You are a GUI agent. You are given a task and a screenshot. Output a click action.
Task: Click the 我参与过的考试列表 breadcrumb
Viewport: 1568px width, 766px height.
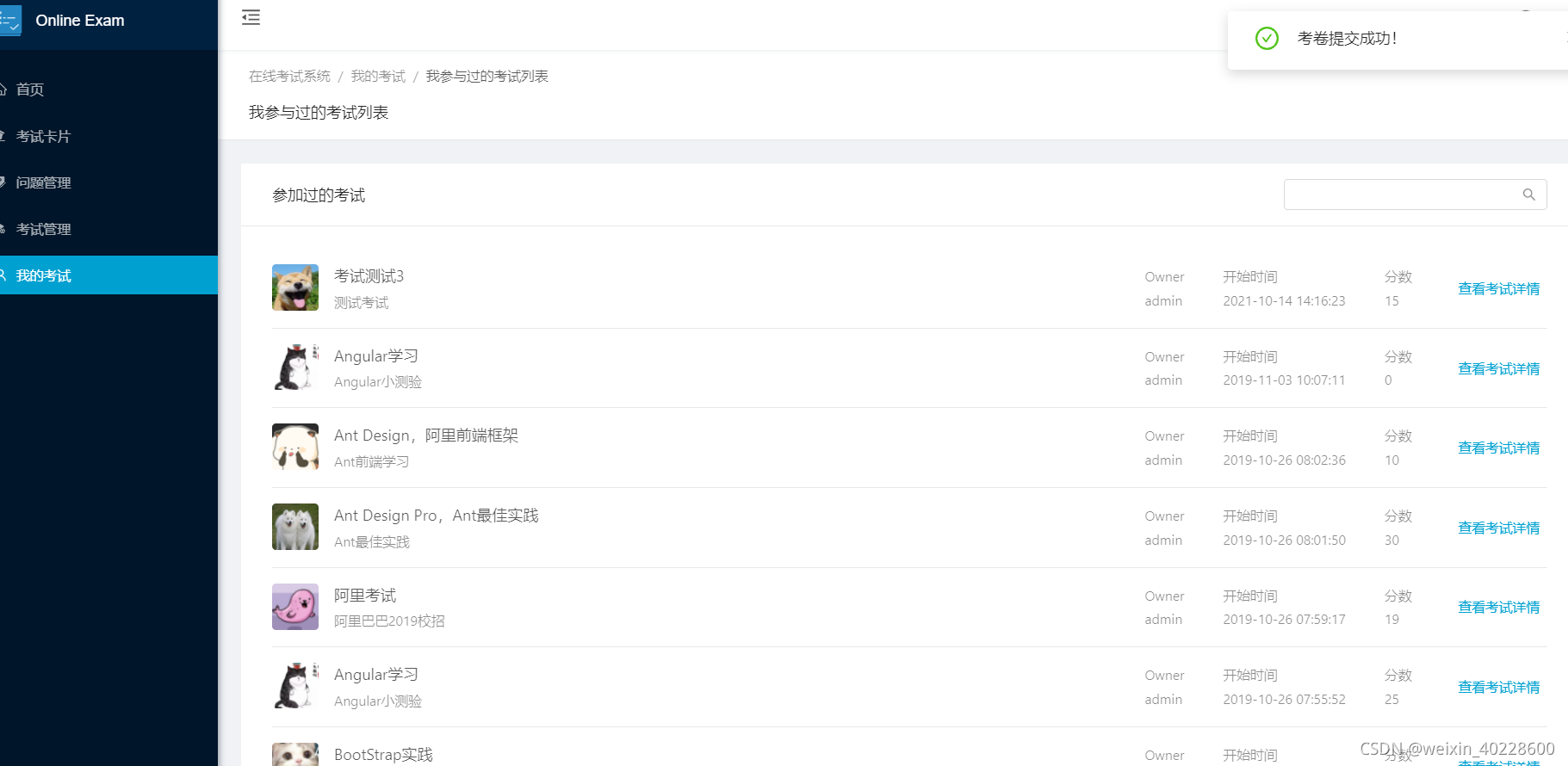pyautogui.click(x=487, y=77)
